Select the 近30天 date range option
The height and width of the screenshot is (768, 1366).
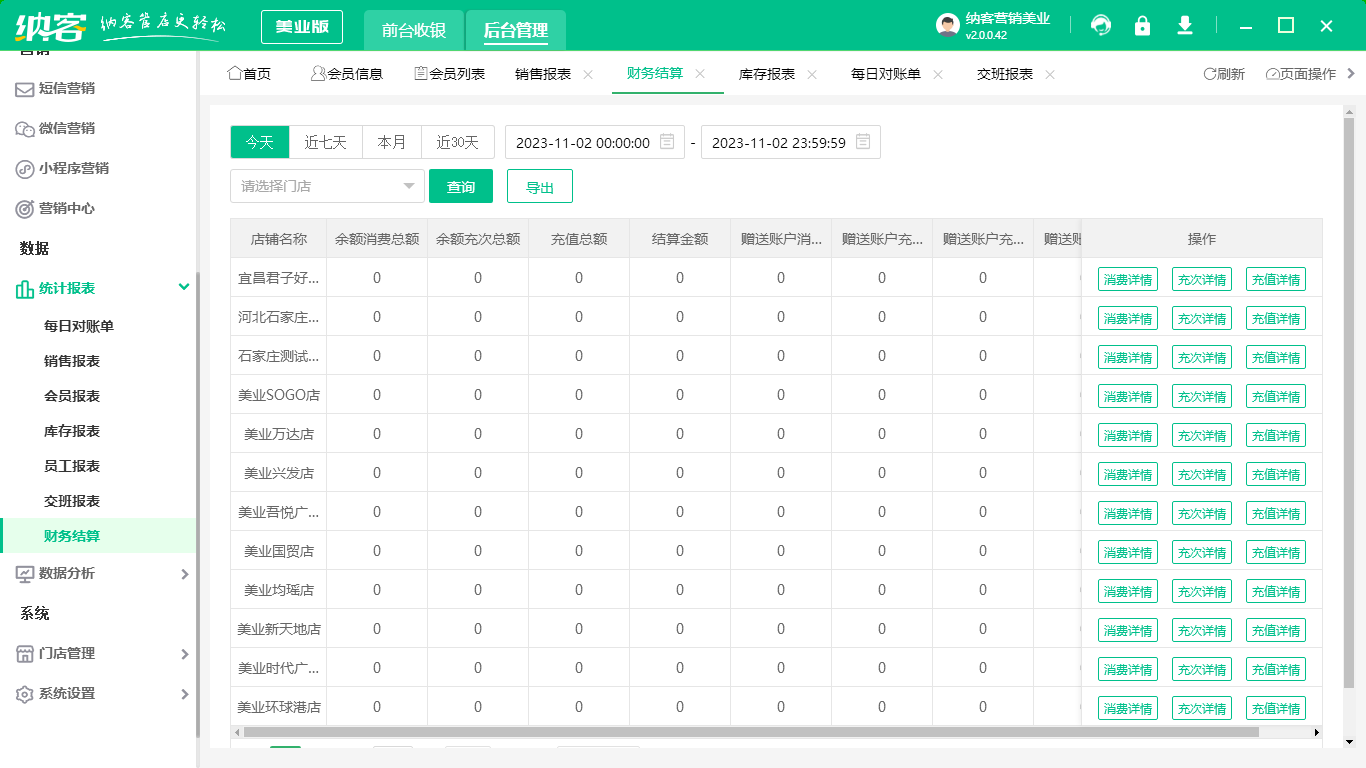(x=457, y=142)
